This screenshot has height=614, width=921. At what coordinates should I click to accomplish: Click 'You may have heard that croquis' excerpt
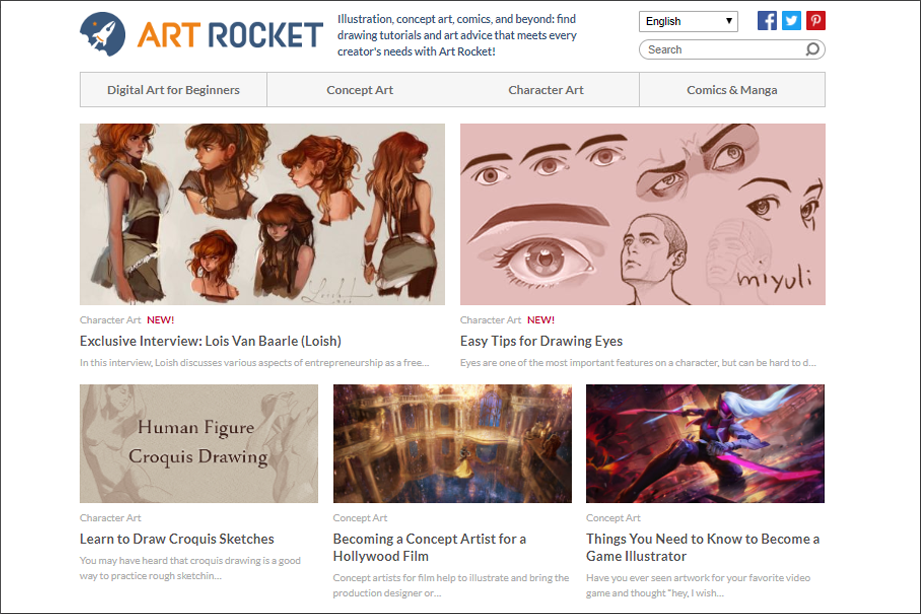click(190, 568)
